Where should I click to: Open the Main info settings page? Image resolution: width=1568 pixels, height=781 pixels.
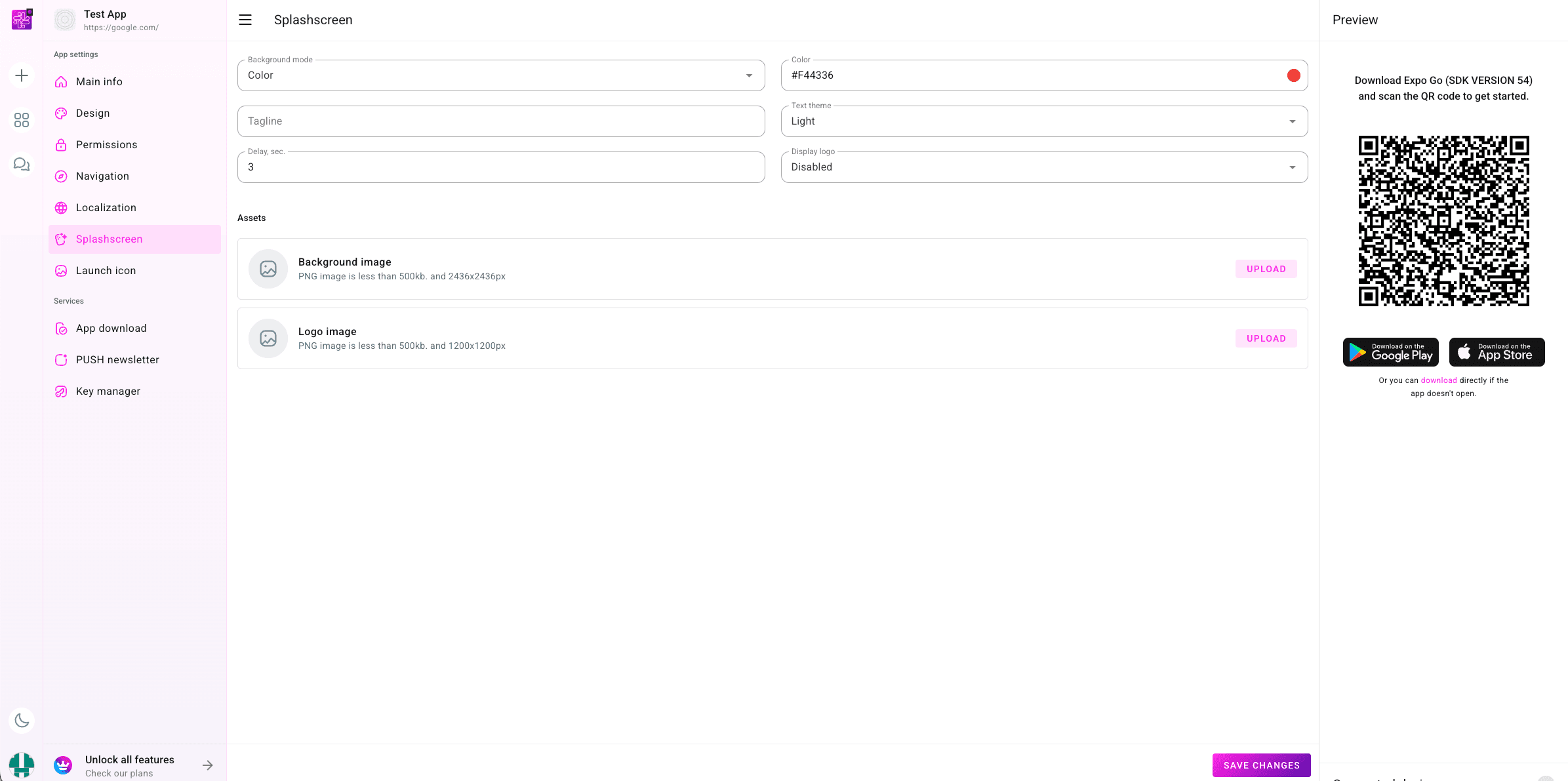coord(134,82)
